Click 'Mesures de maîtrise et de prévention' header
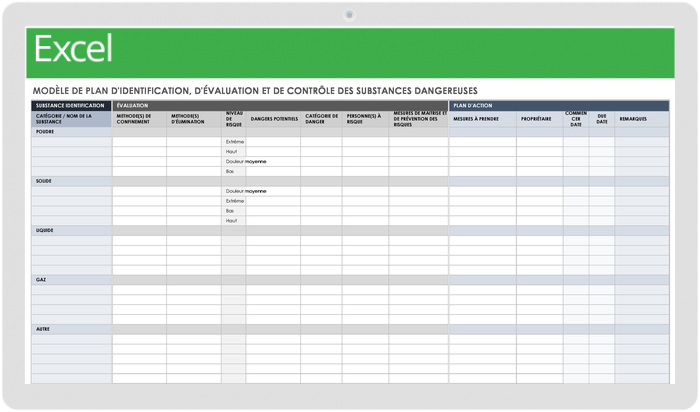The width and height of the screenshot is (700, 412). 418,119
